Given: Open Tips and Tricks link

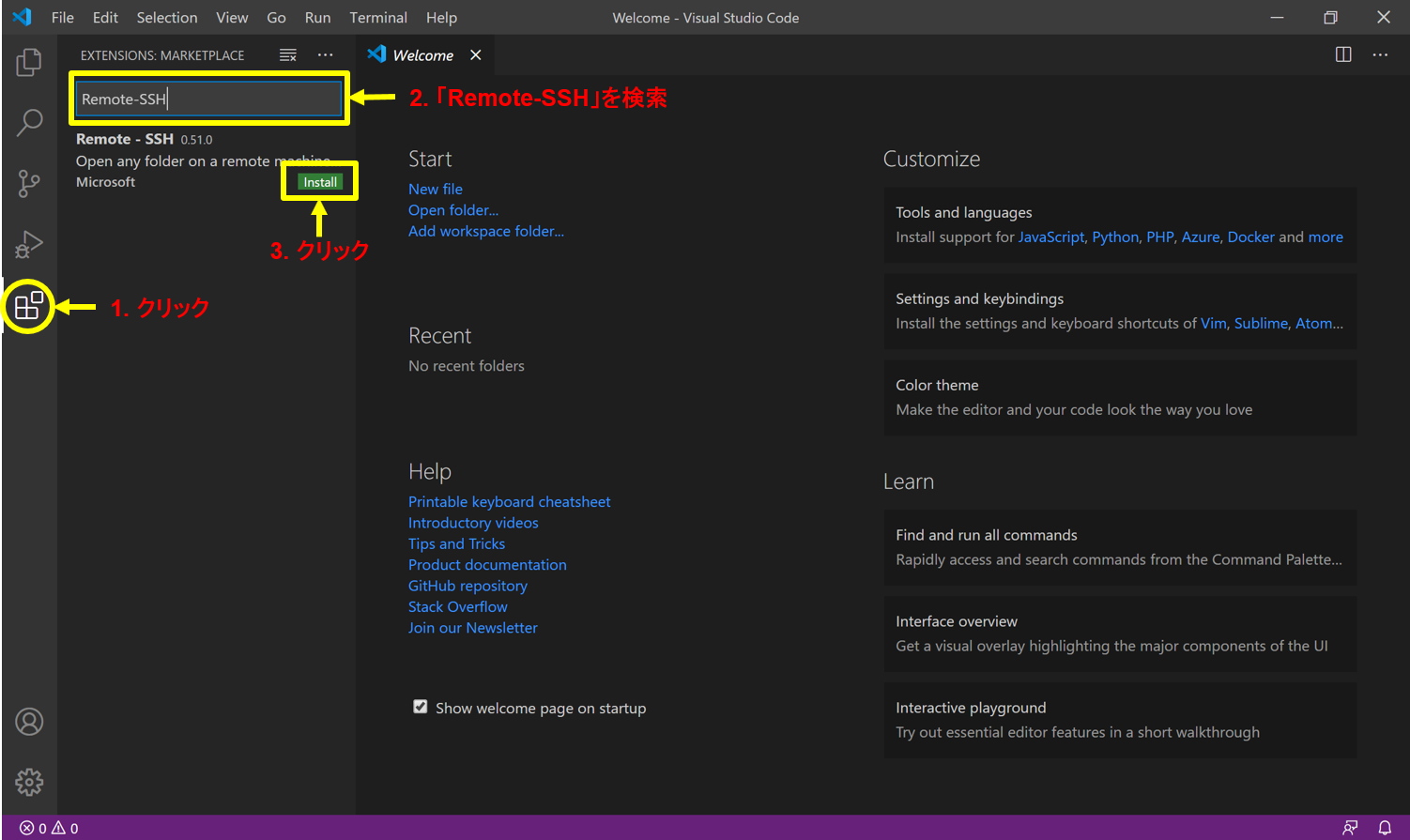Looking at the screenshot, I should pos(456,543).
